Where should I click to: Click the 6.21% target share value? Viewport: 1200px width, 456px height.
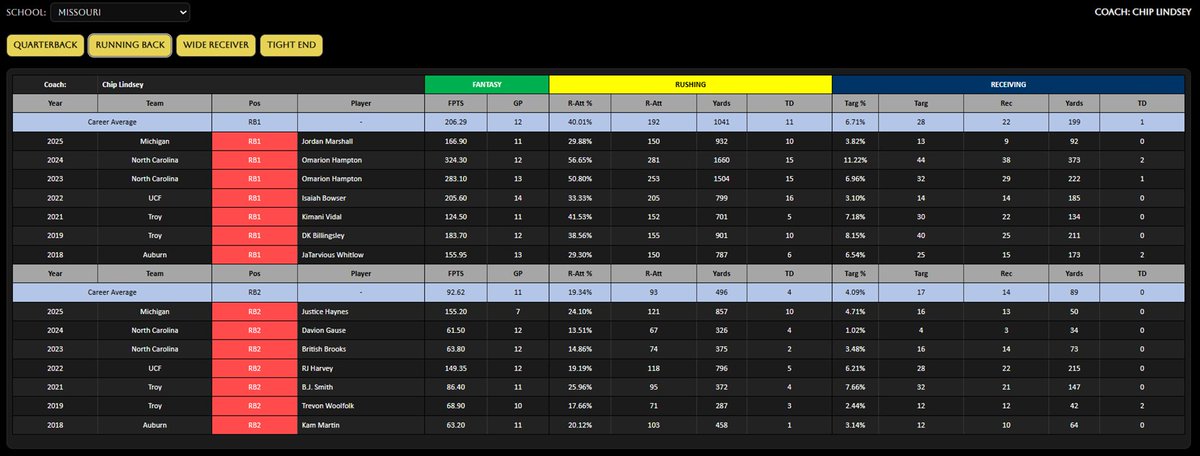coord(855,369)
